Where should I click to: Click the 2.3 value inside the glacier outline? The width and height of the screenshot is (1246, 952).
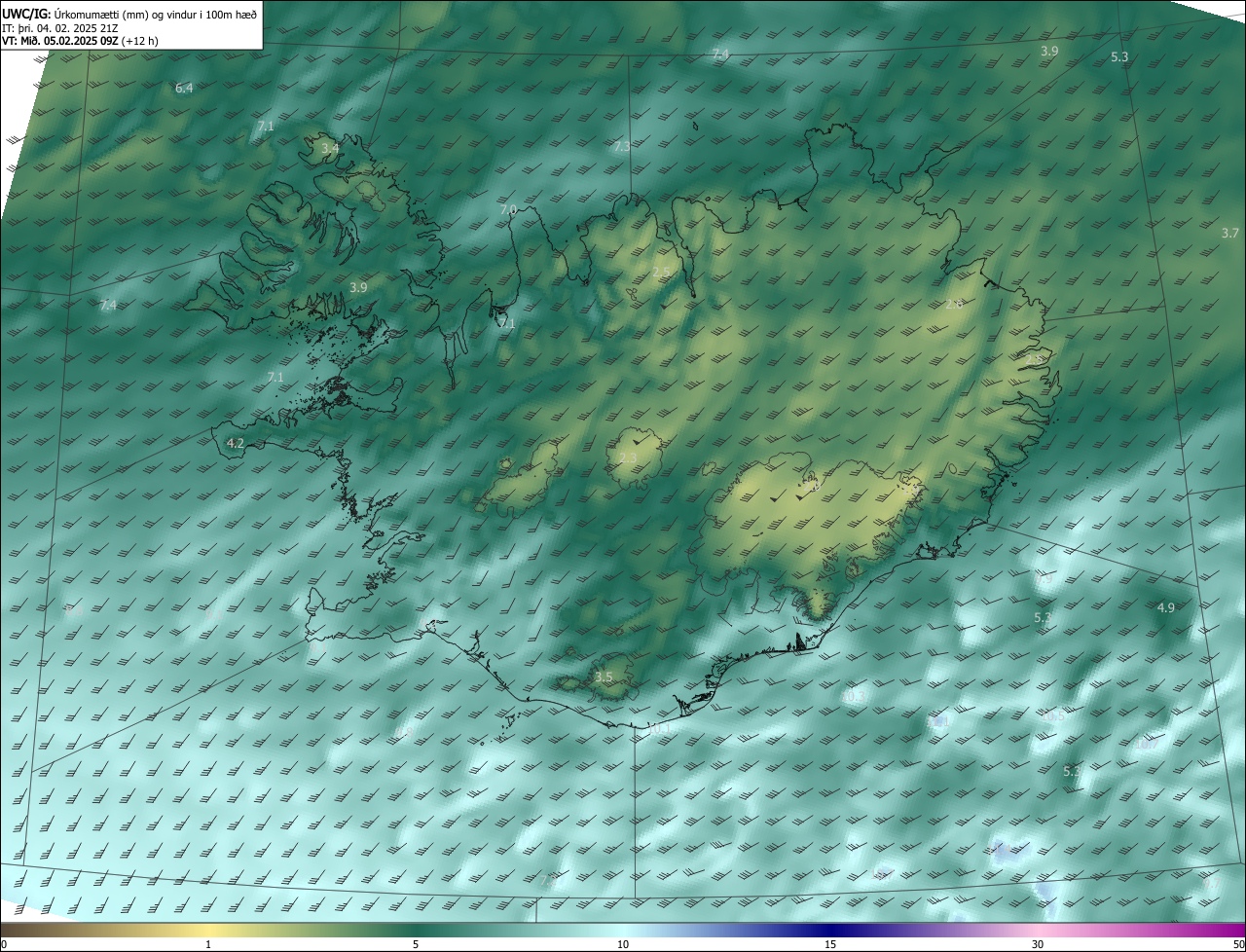pos(628,458)
